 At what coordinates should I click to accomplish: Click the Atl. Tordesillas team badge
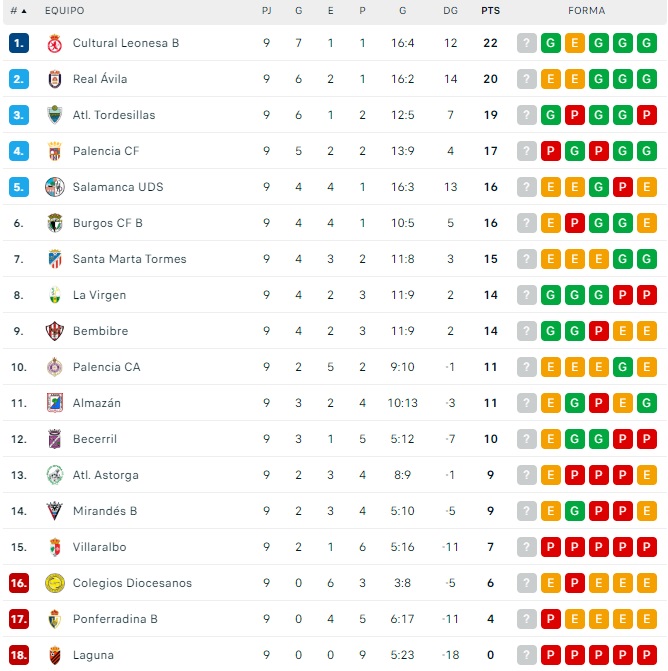tap(55, 115)
